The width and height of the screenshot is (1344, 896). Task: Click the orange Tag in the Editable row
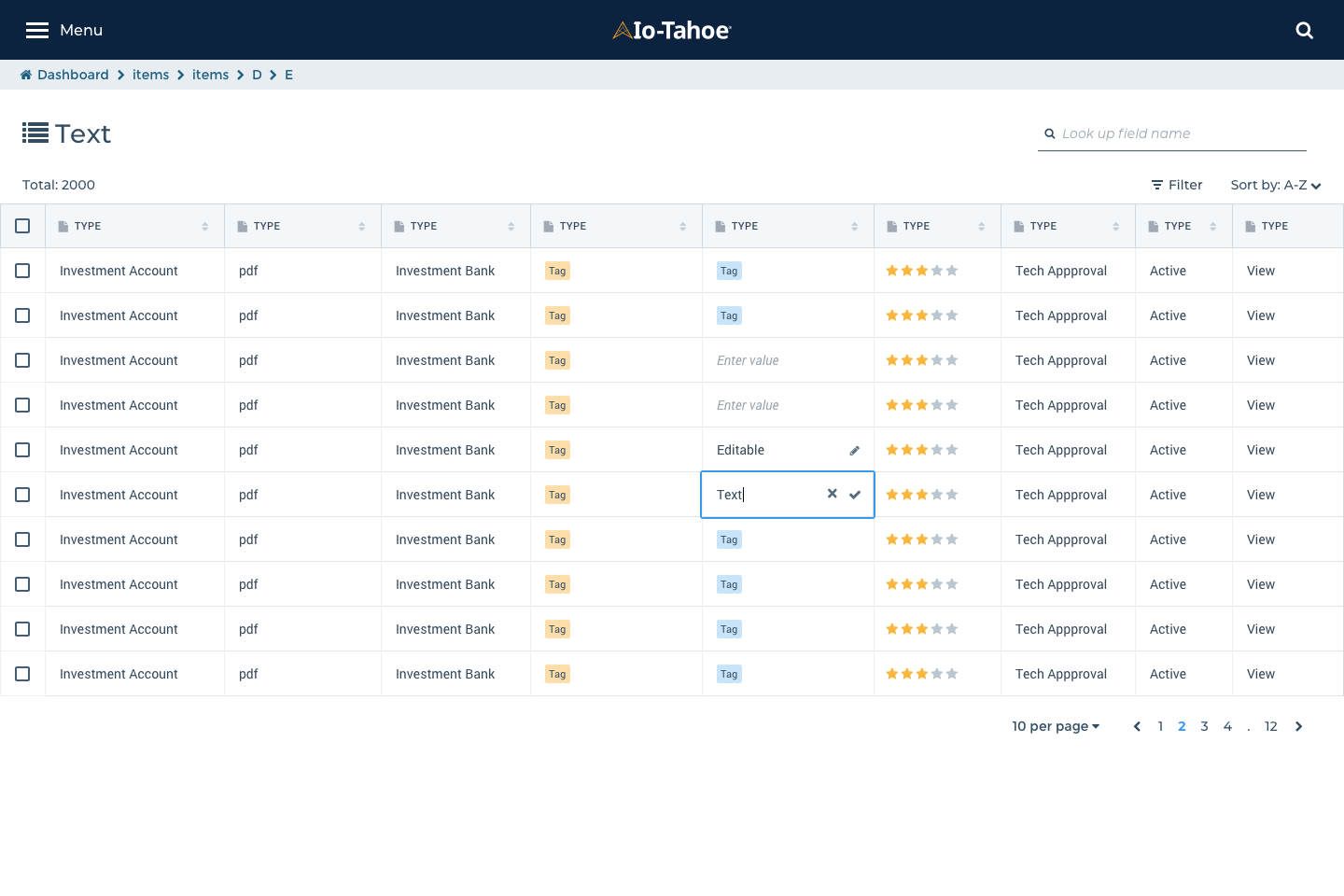(x=557, y=450)
